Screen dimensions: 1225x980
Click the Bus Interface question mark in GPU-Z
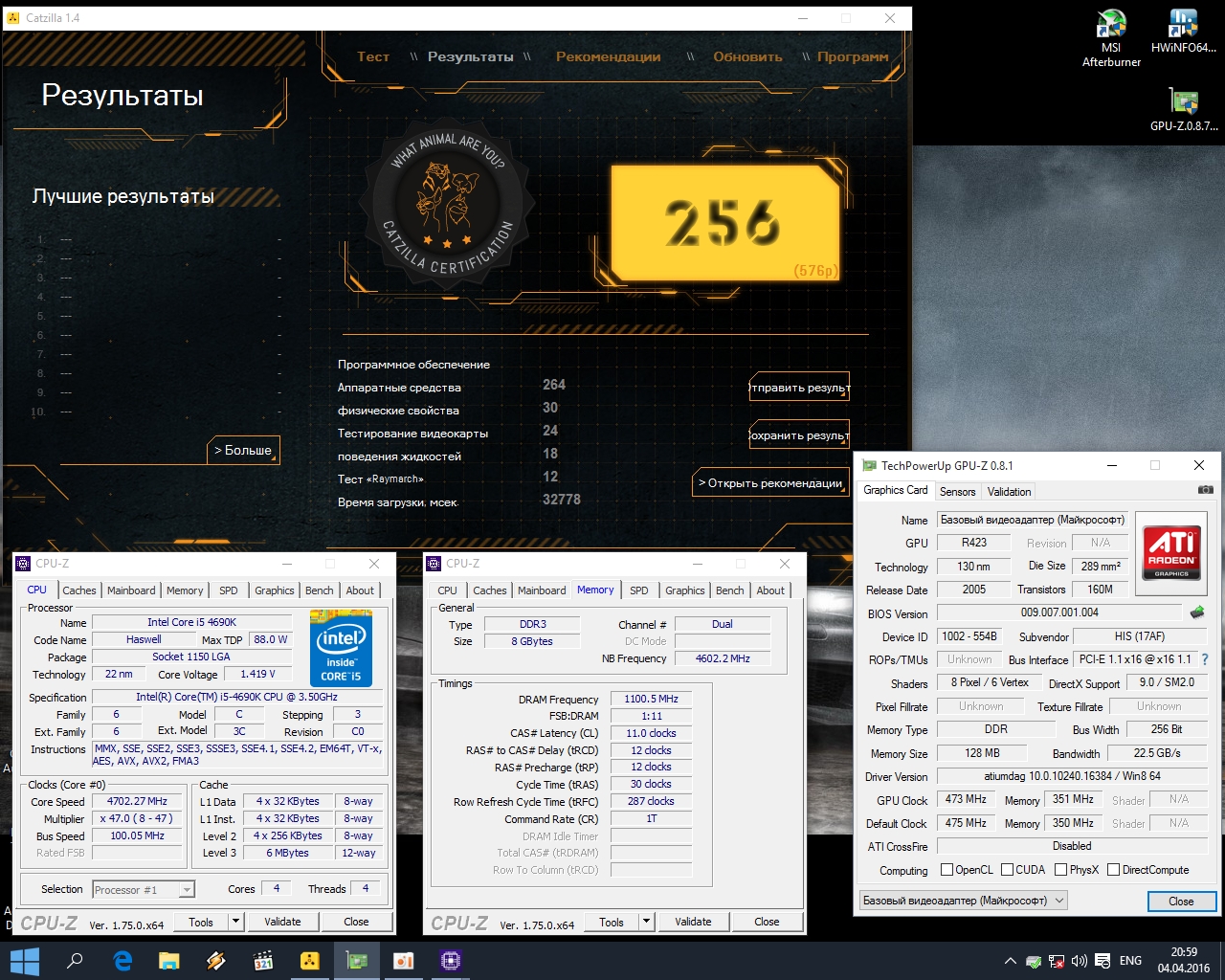click(x=1205, y=659)
